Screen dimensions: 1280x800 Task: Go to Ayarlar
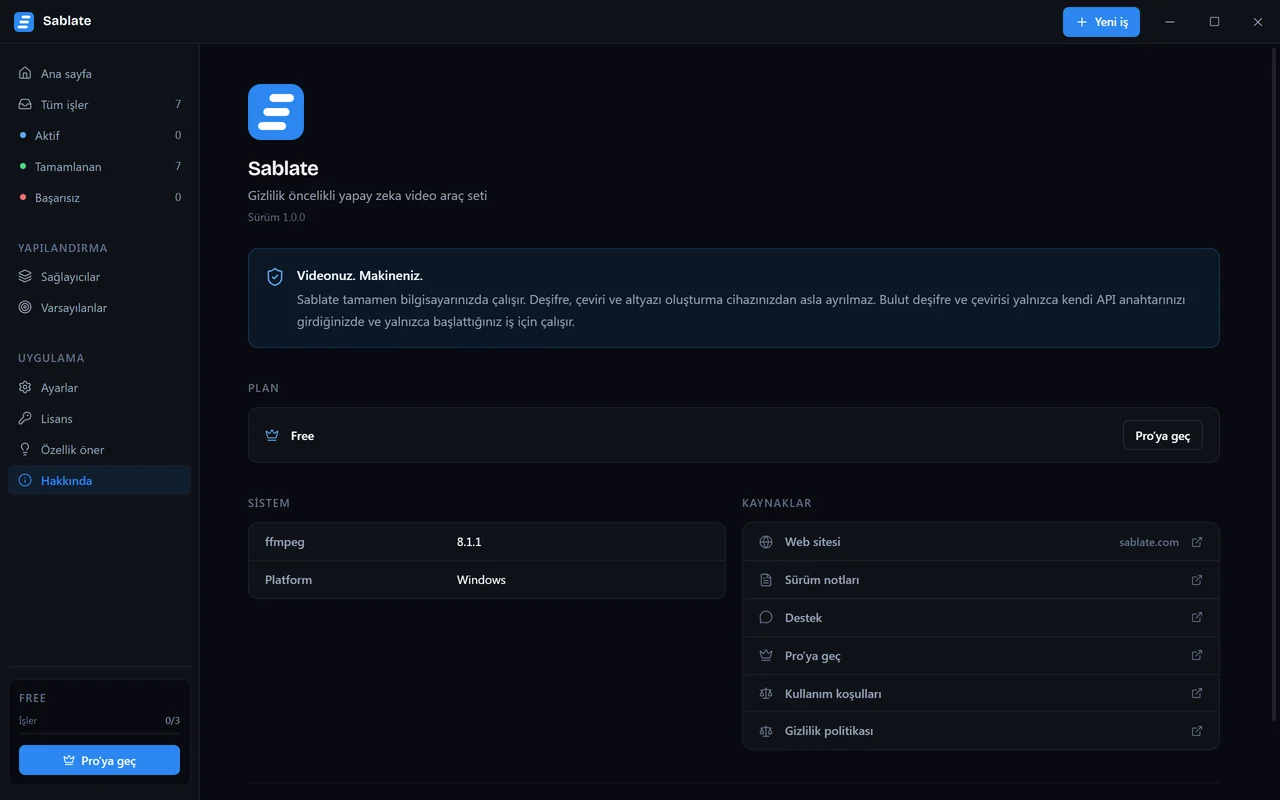(99, 388)
